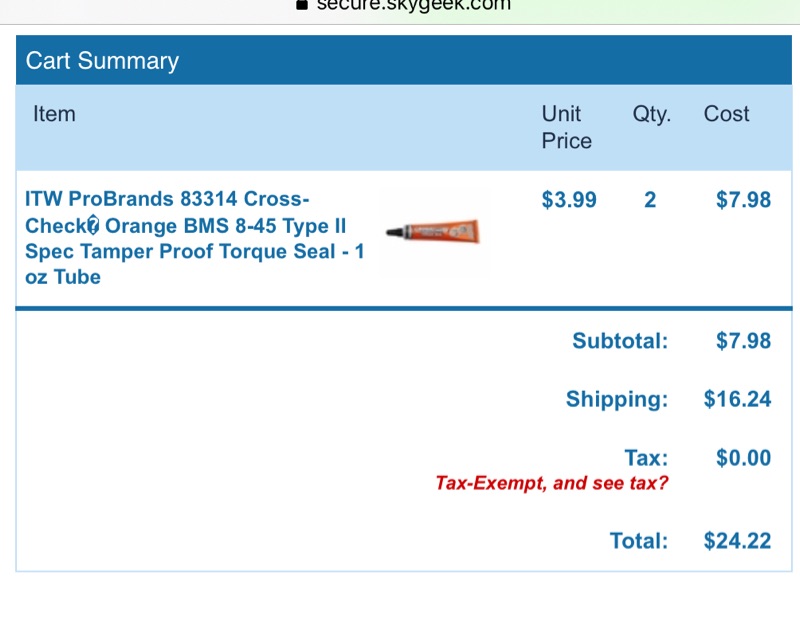Click the Tax label
The height and width of the screenshot is (618, 800).
pos(646,458)
